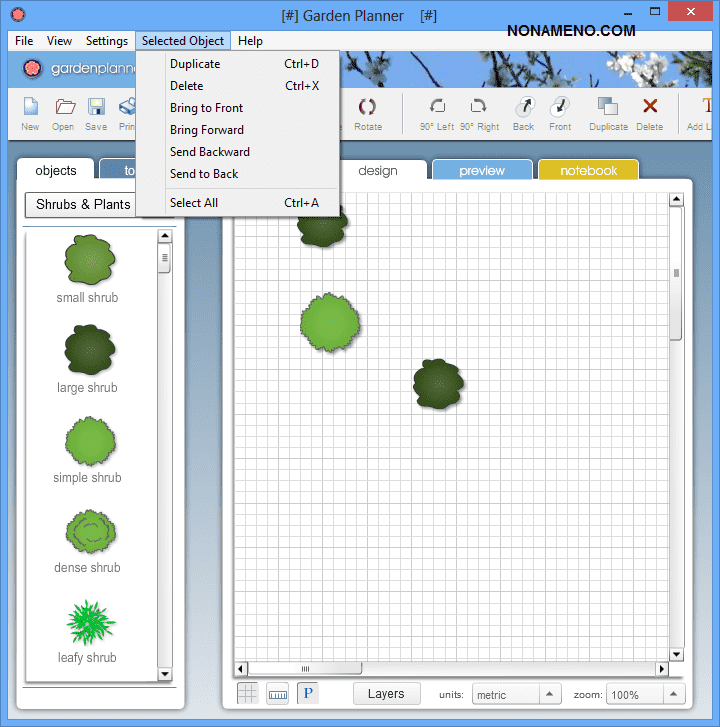Toggle the grid display button

pos(247,693)
